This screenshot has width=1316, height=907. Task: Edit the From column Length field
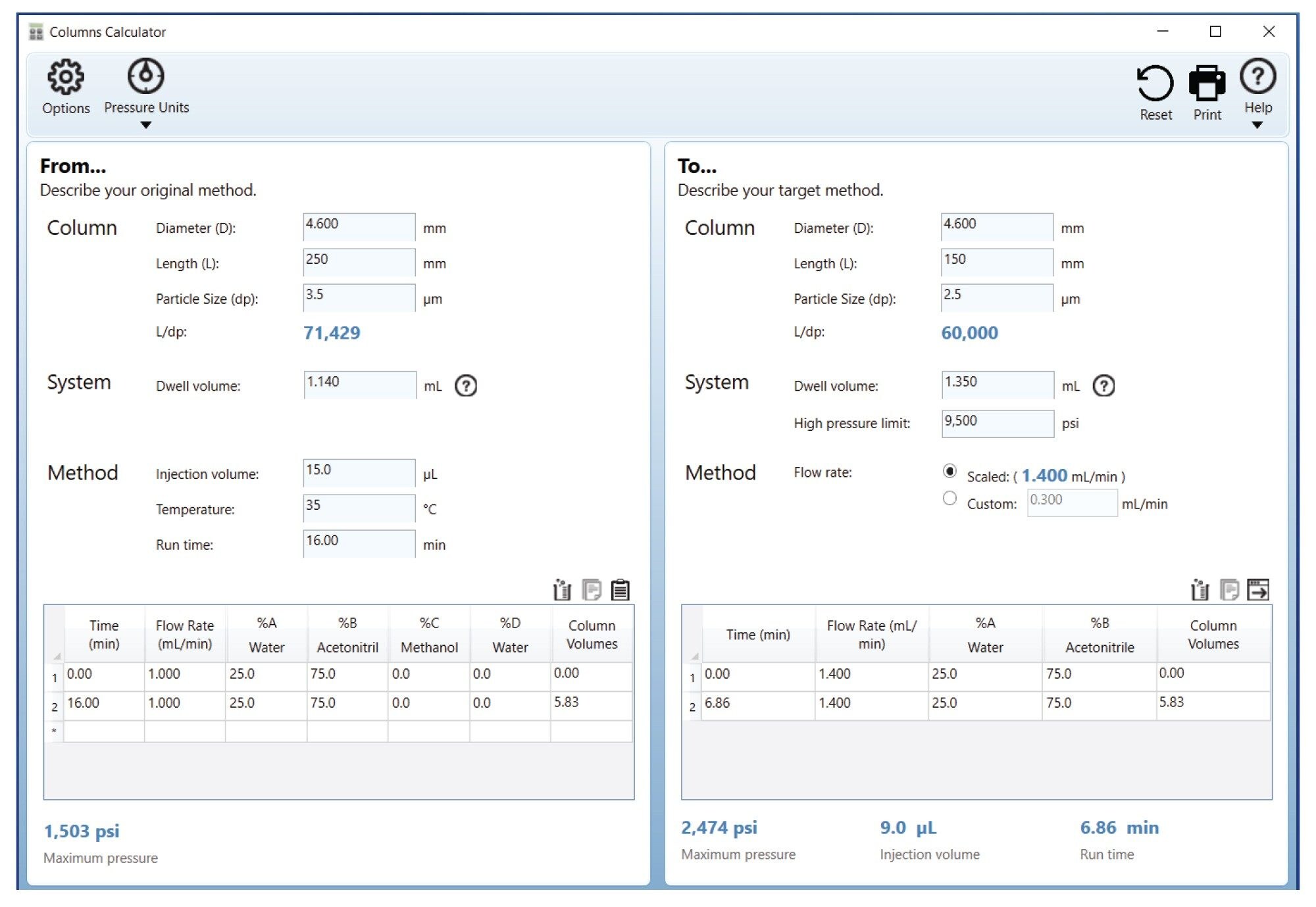click(x=359, y=262)
